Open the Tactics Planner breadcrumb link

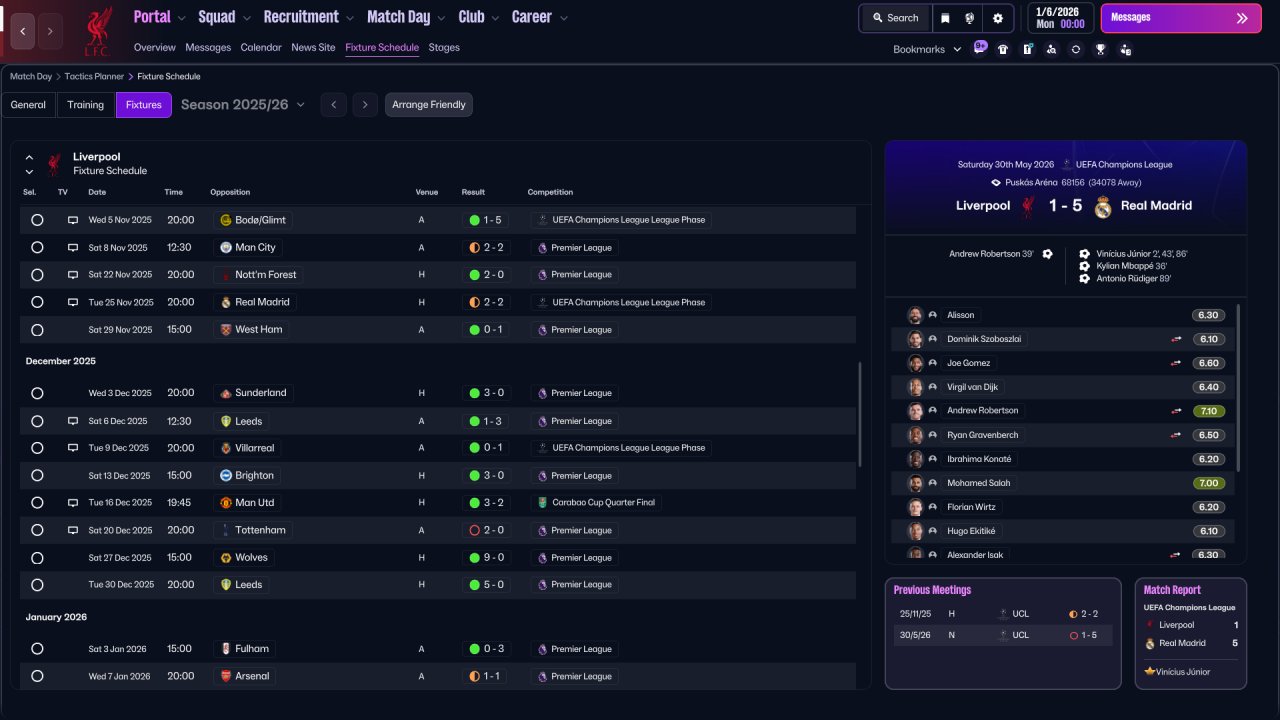click(94, 76)
